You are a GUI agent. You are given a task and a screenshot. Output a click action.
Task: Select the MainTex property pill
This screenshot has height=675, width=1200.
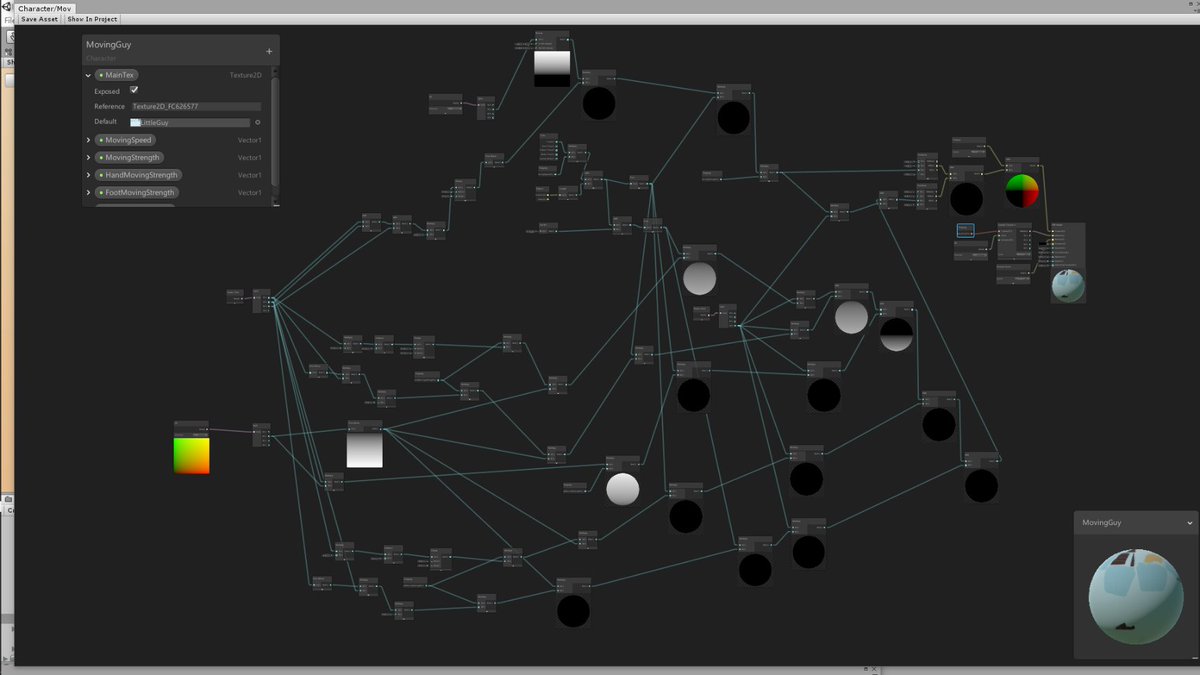click(x=116, y=75)
